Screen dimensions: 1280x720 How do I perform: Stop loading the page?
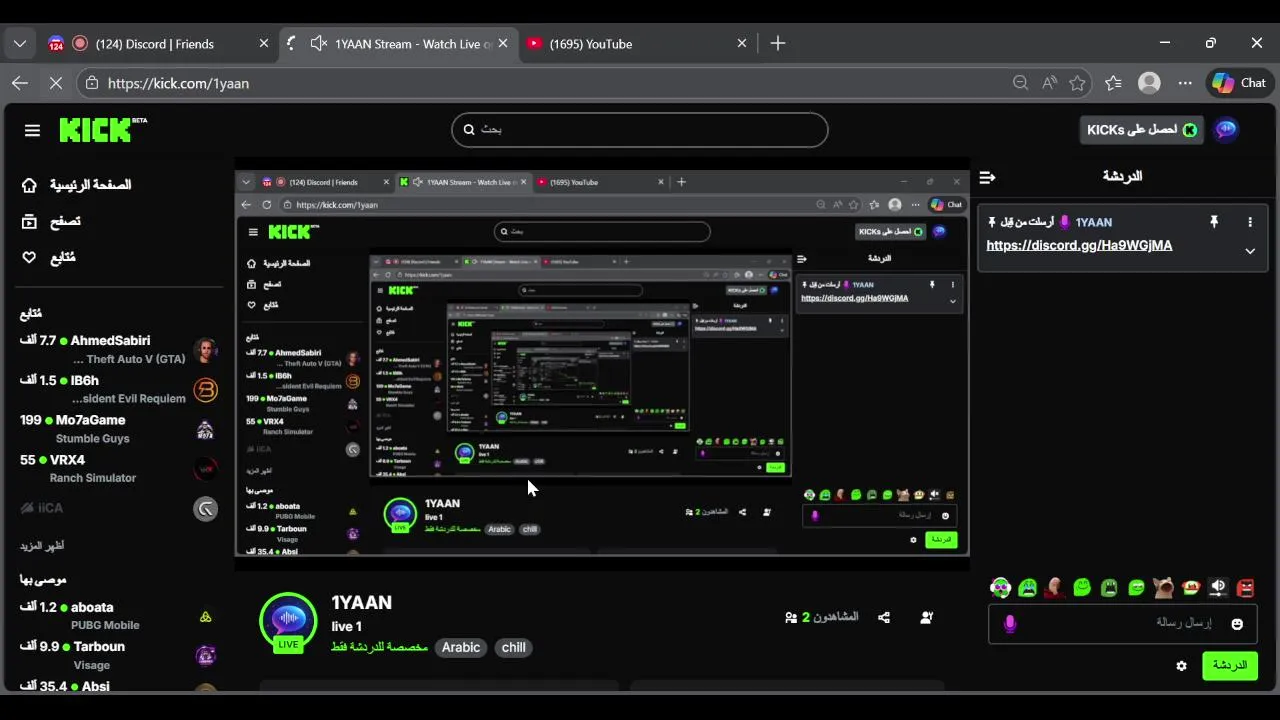(54, 83)
